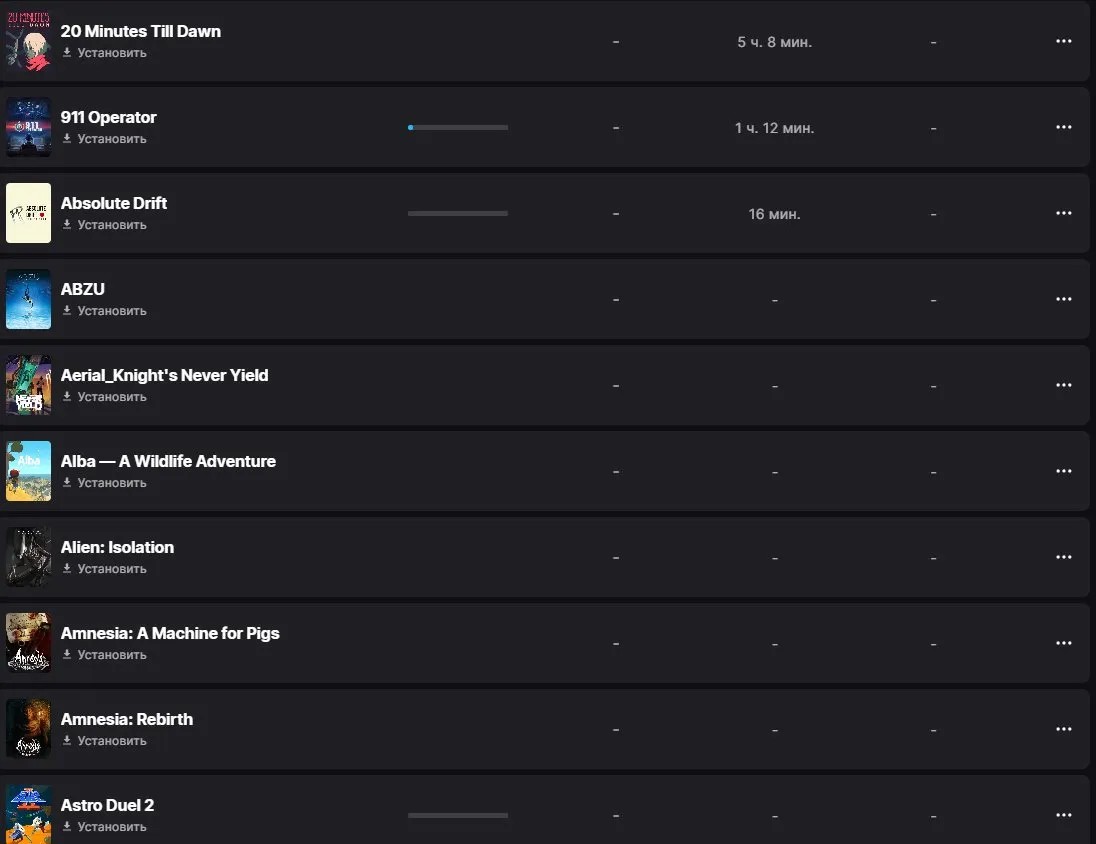Open ellipsis menu for Alba — A Wildlife Adventure
The height and width of the screenshot is (844, 1096).
point(1063,471)
